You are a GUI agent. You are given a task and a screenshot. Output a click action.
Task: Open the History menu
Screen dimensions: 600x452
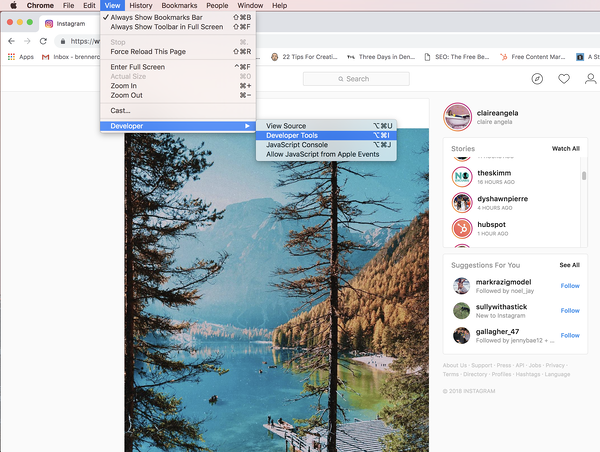[x=141, y=6]
